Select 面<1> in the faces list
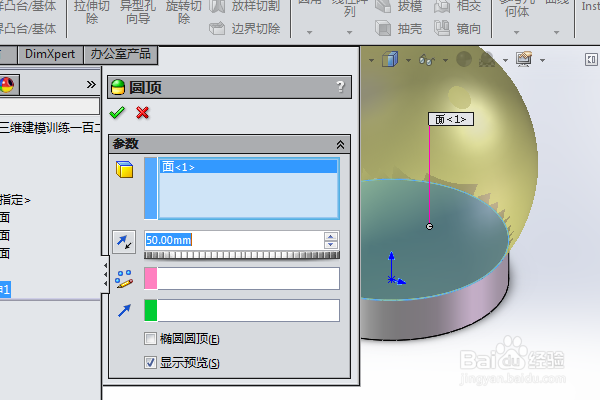The image size is (600, 400). pos(249,167)
